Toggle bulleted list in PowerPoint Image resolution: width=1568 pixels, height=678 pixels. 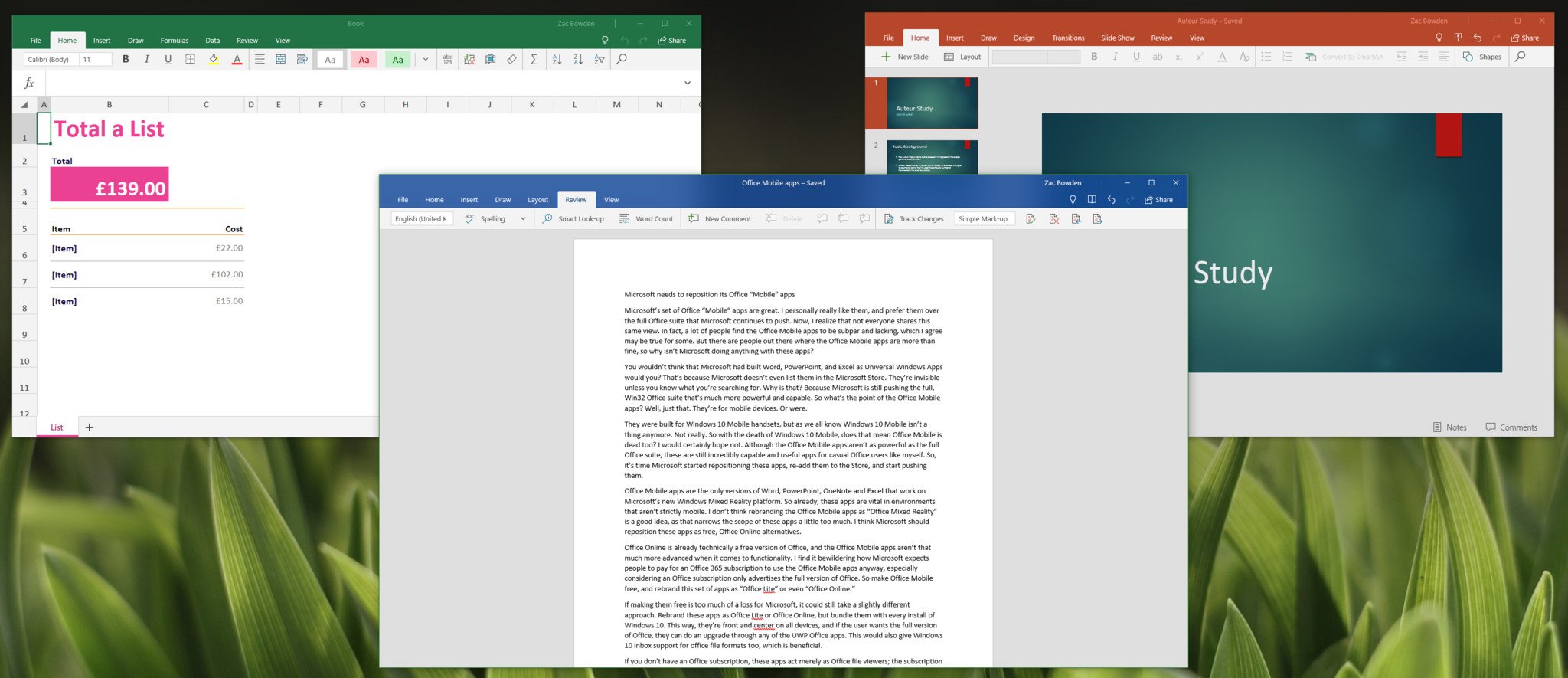click(1266, 57)
